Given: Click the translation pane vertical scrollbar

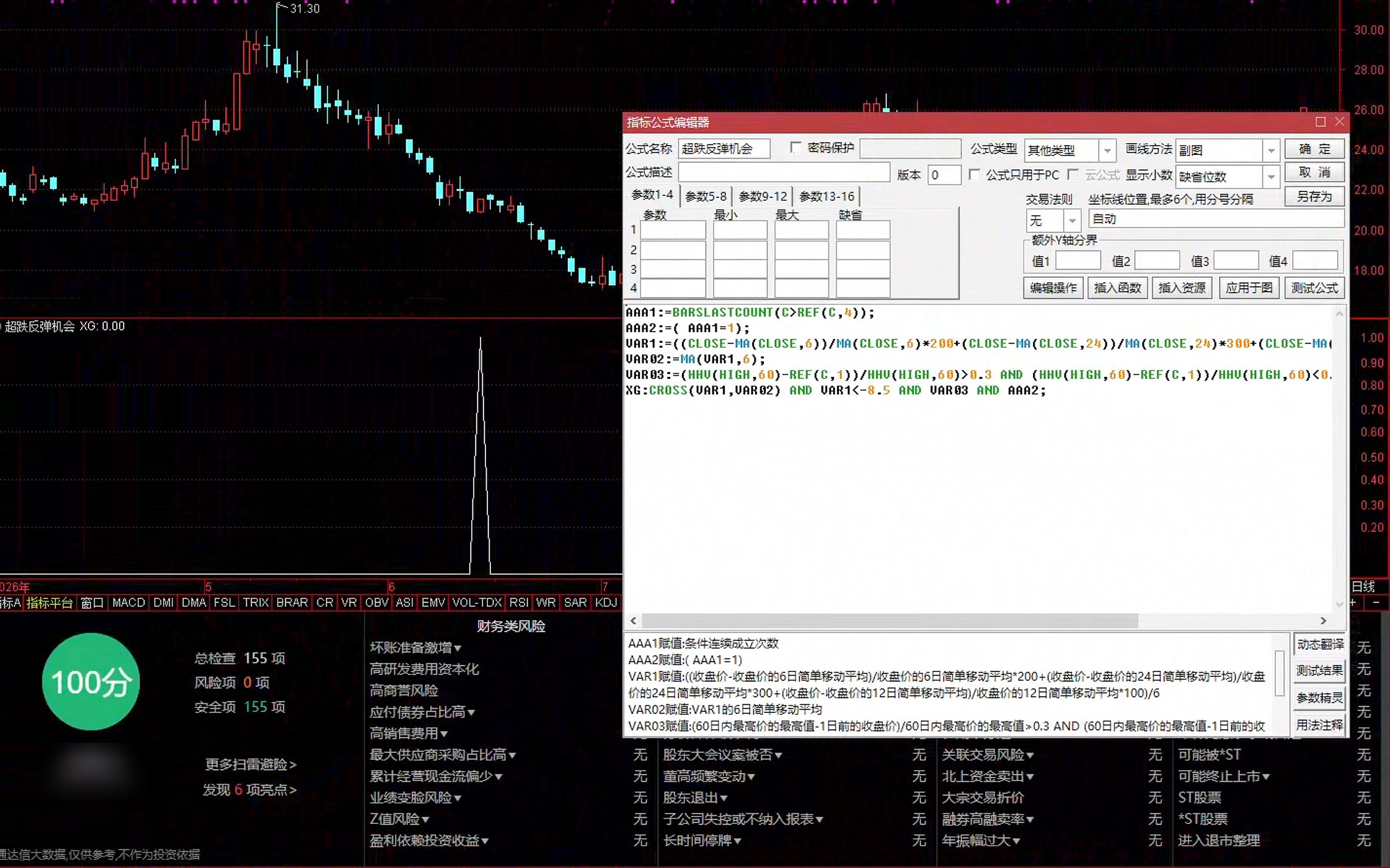Looking at the screenshot, I should point(1279,673).
